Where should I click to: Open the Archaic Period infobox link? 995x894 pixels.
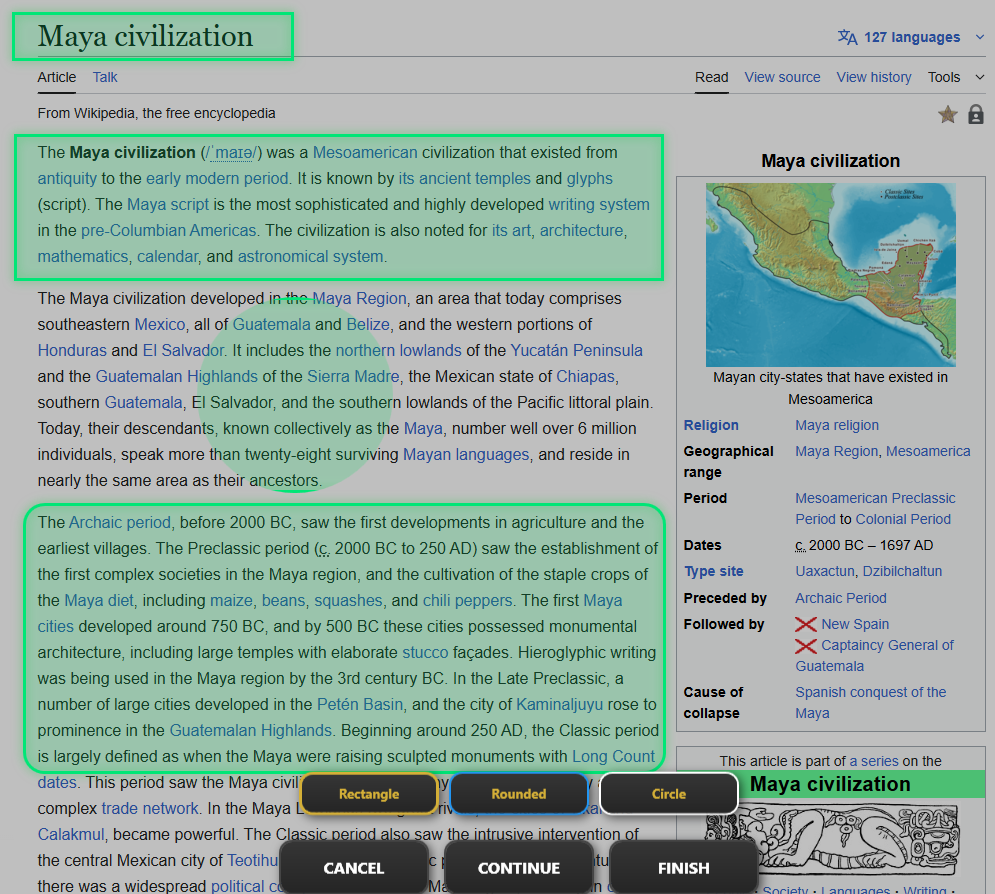point(841,599)
